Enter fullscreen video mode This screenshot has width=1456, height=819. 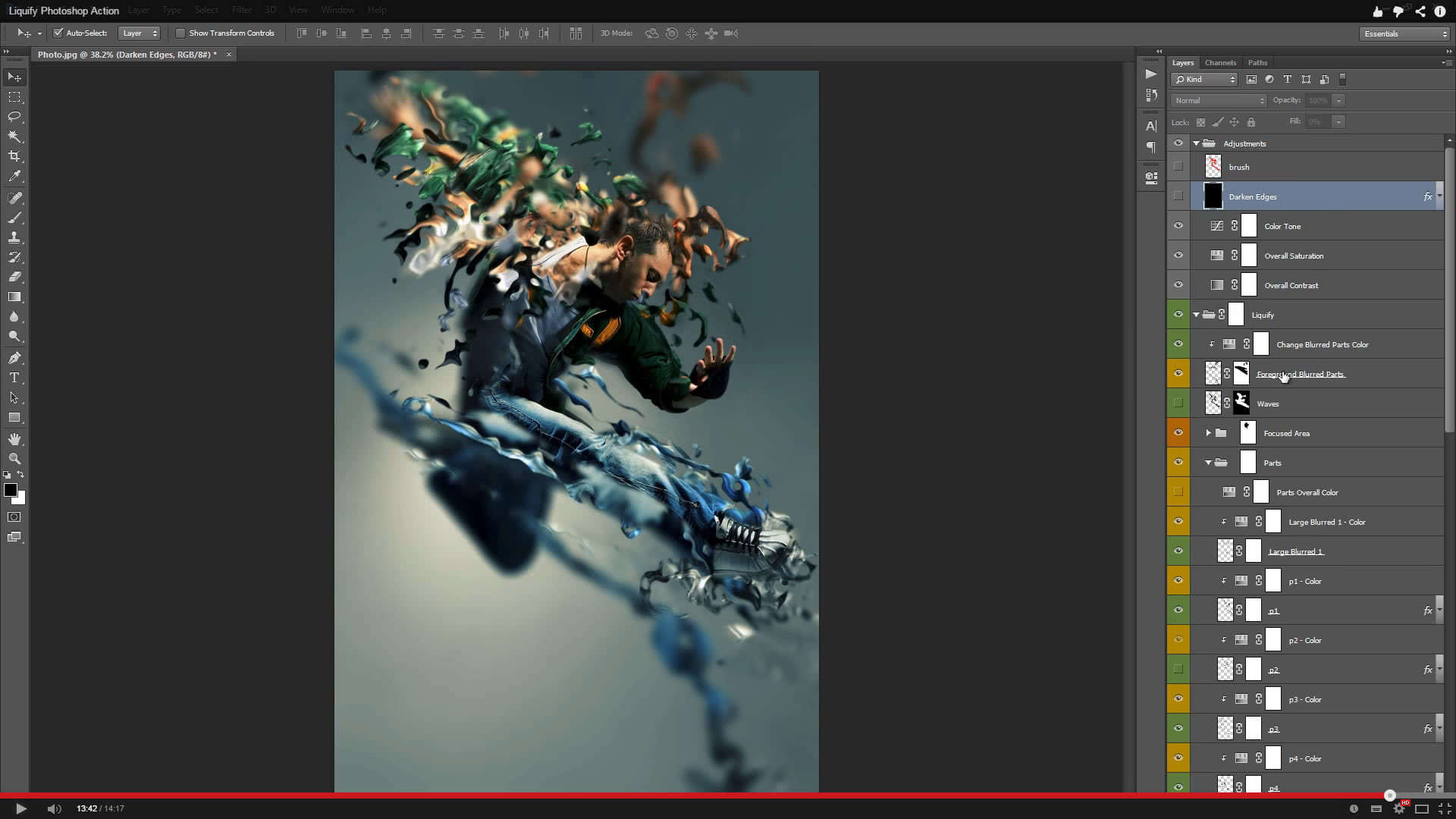coord(1445,808)
